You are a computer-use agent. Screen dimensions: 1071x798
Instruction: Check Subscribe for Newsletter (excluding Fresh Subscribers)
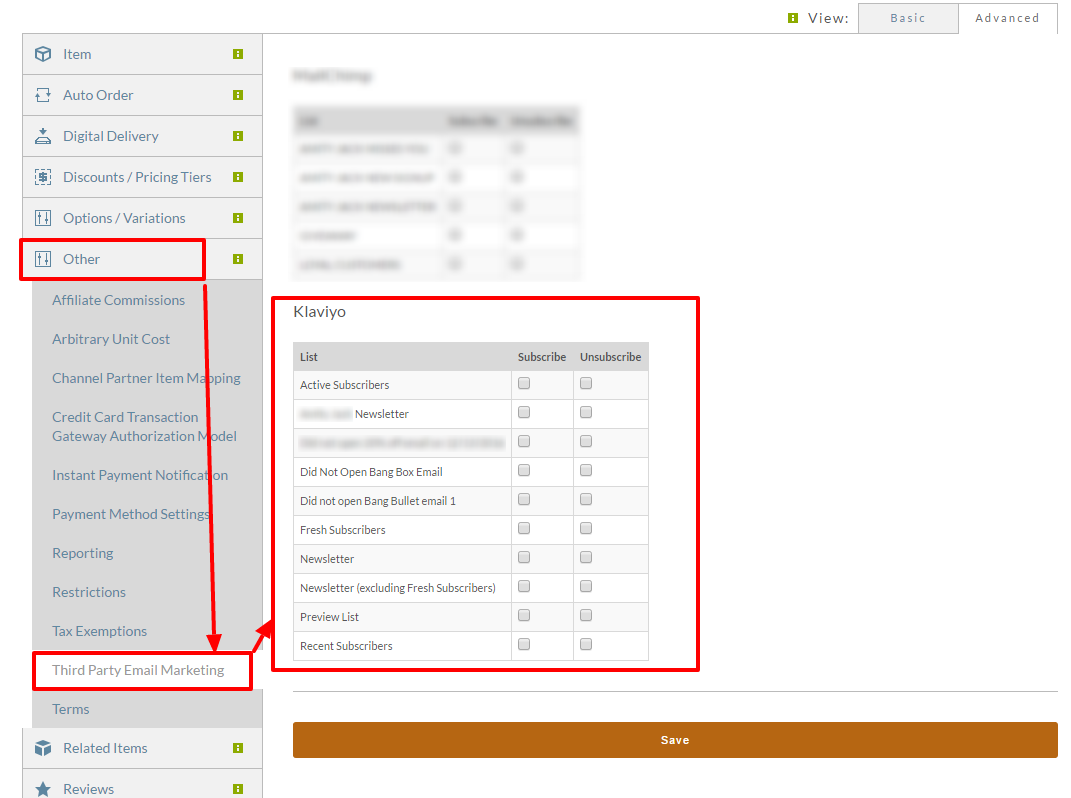524,586
